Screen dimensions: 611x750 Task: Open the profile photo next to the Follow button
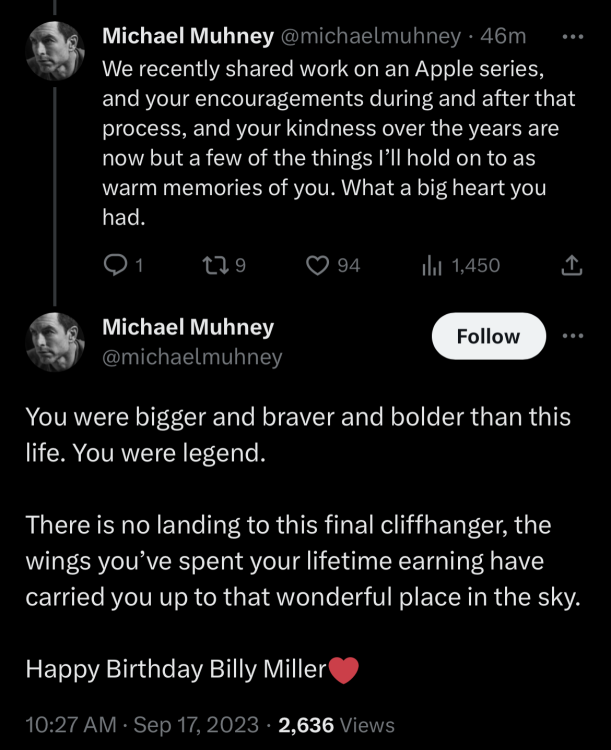[x=54, y=342]
